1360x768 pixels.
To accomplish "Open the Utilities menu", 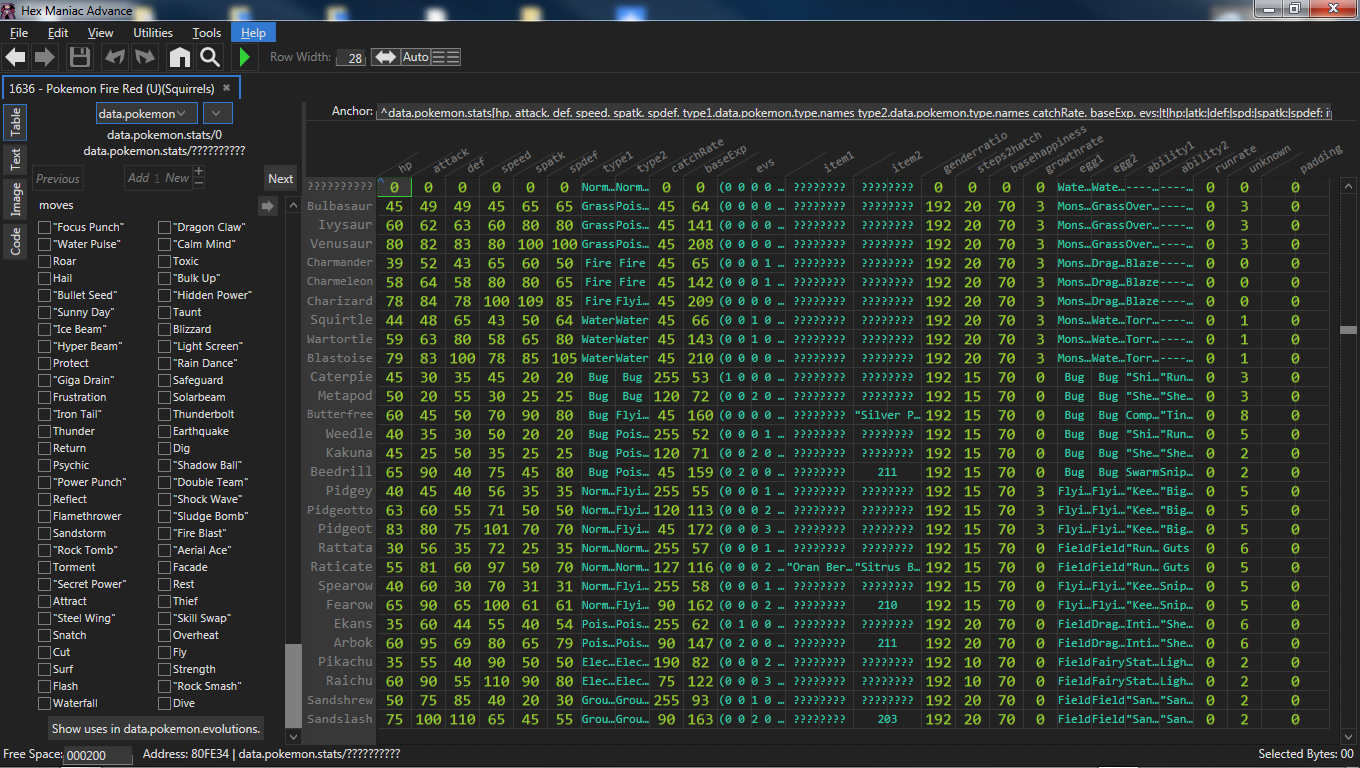I will pyautogui.click(x=153, y=33).
